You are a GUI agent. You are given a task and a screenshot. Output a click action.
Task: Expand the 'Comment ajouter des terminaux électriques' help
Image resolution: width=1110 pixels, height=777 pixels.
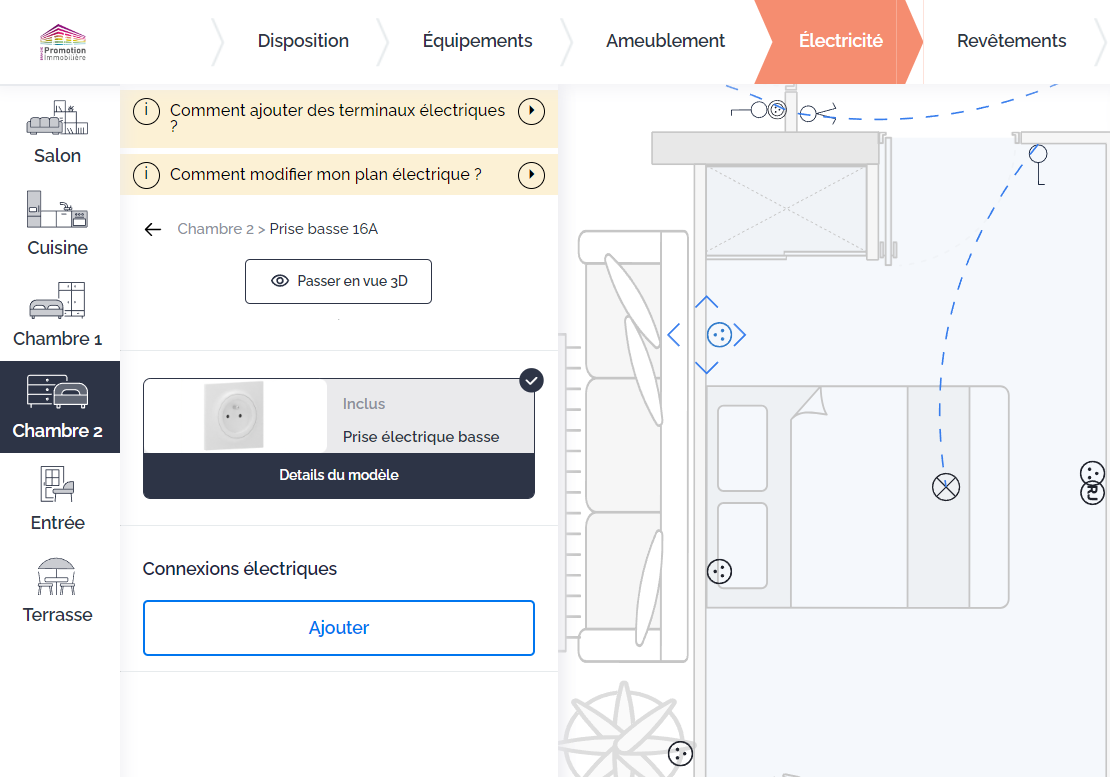click(531, 111)
